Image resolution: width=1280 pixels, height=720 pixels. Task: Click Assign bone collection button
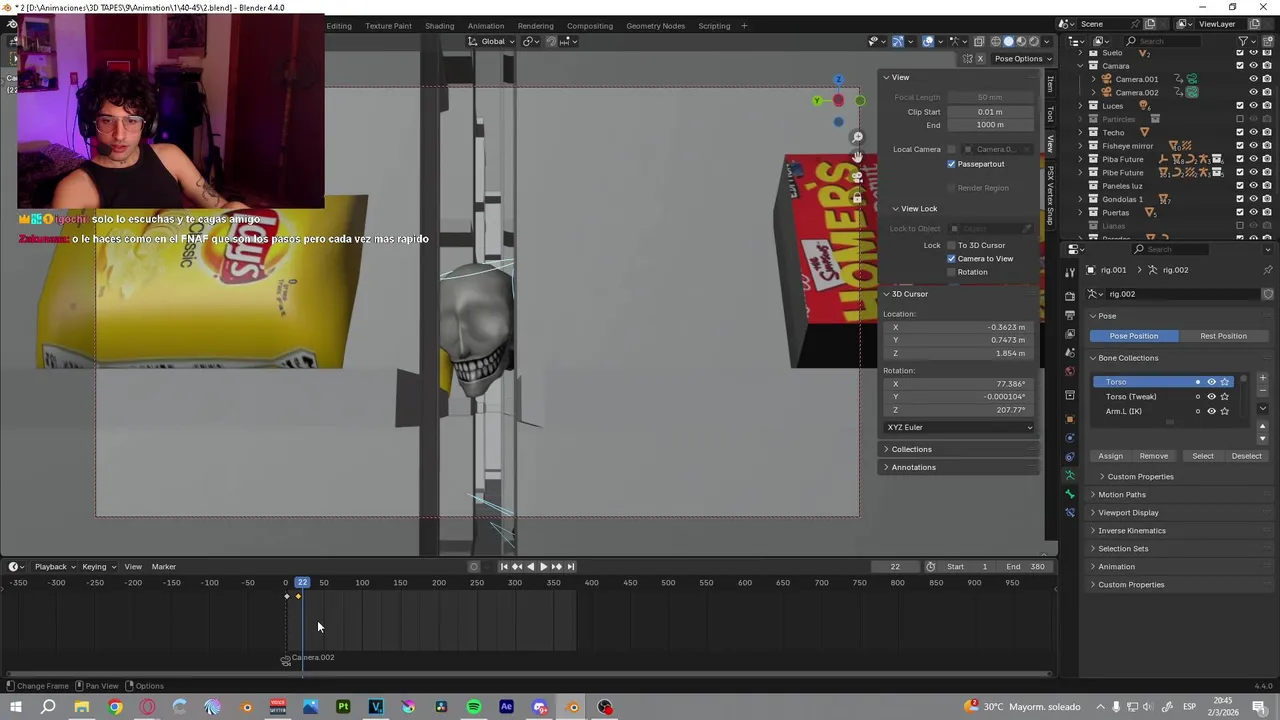(1111, 456)
